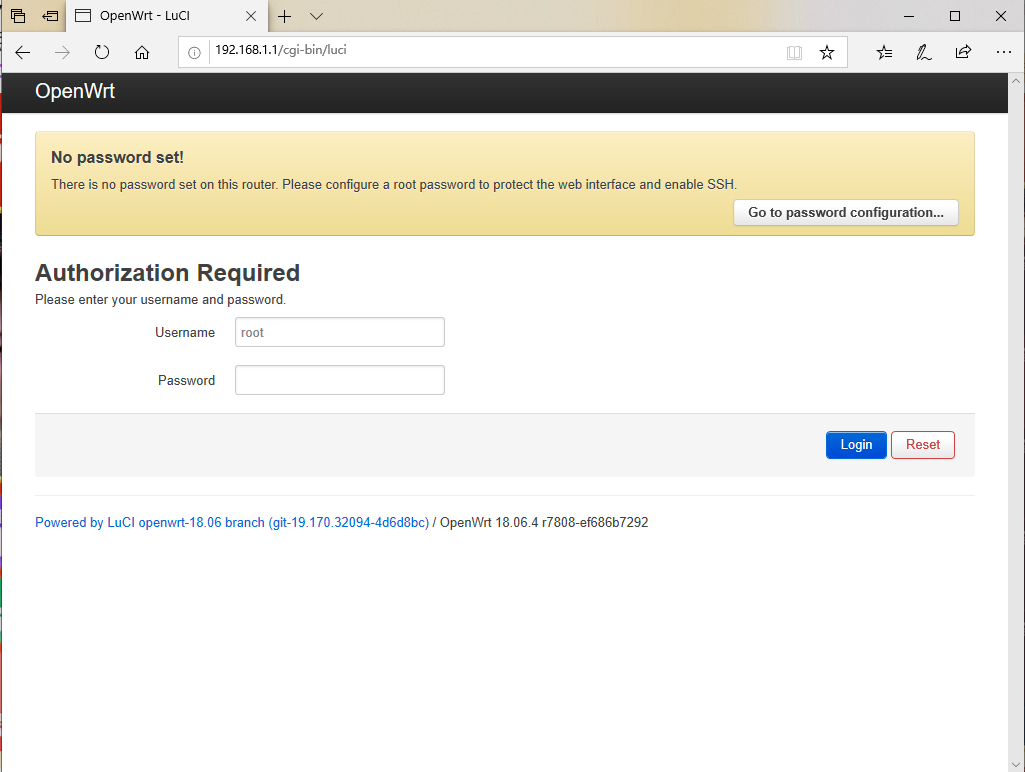Click the browser Back arrow
Viewport: 1025px width, 772px height.
pyautogui.click(x=23, y=53)
